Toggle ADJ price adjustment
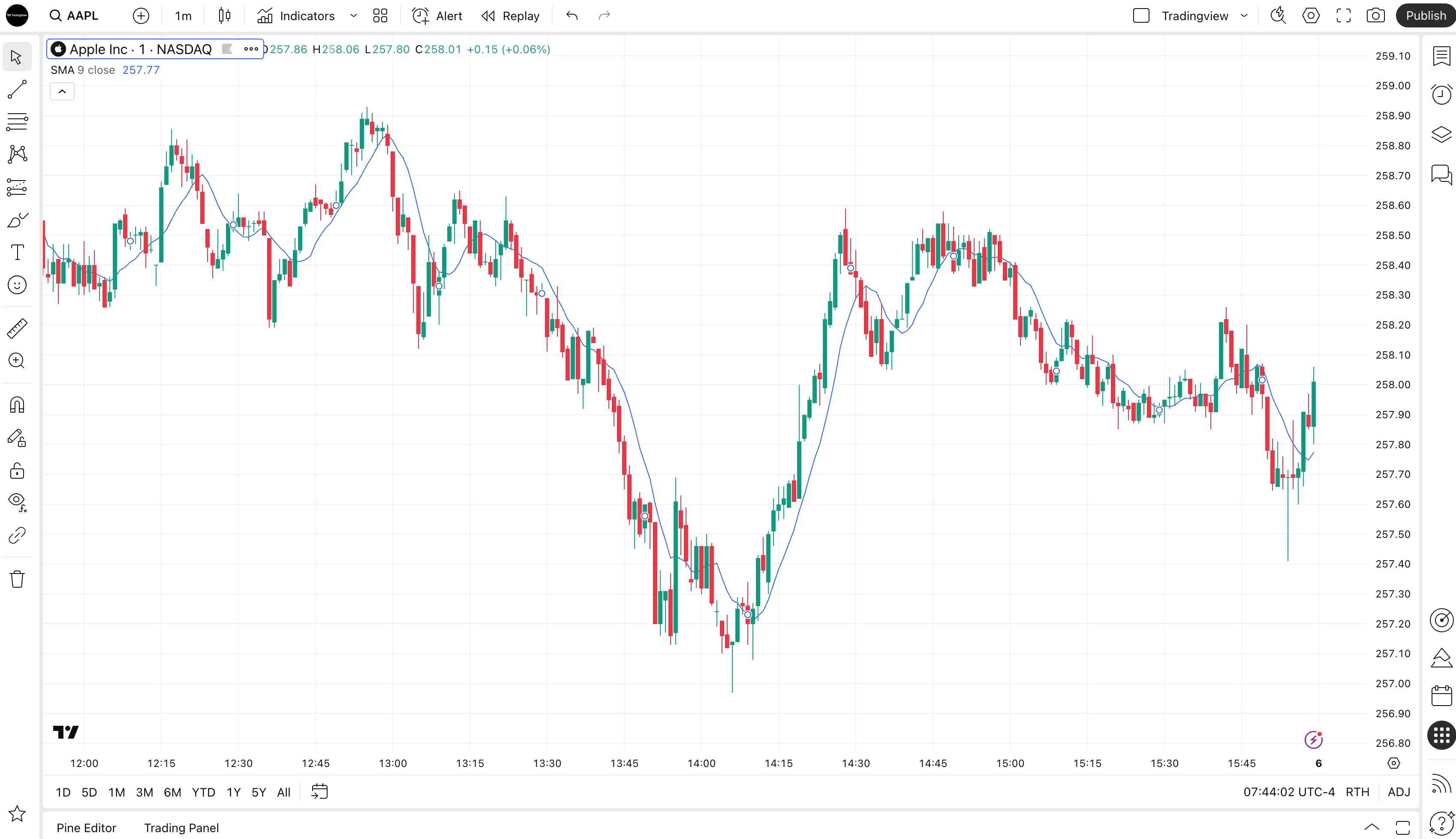This screenshot has width=1456, height=839. [1399, 792]
